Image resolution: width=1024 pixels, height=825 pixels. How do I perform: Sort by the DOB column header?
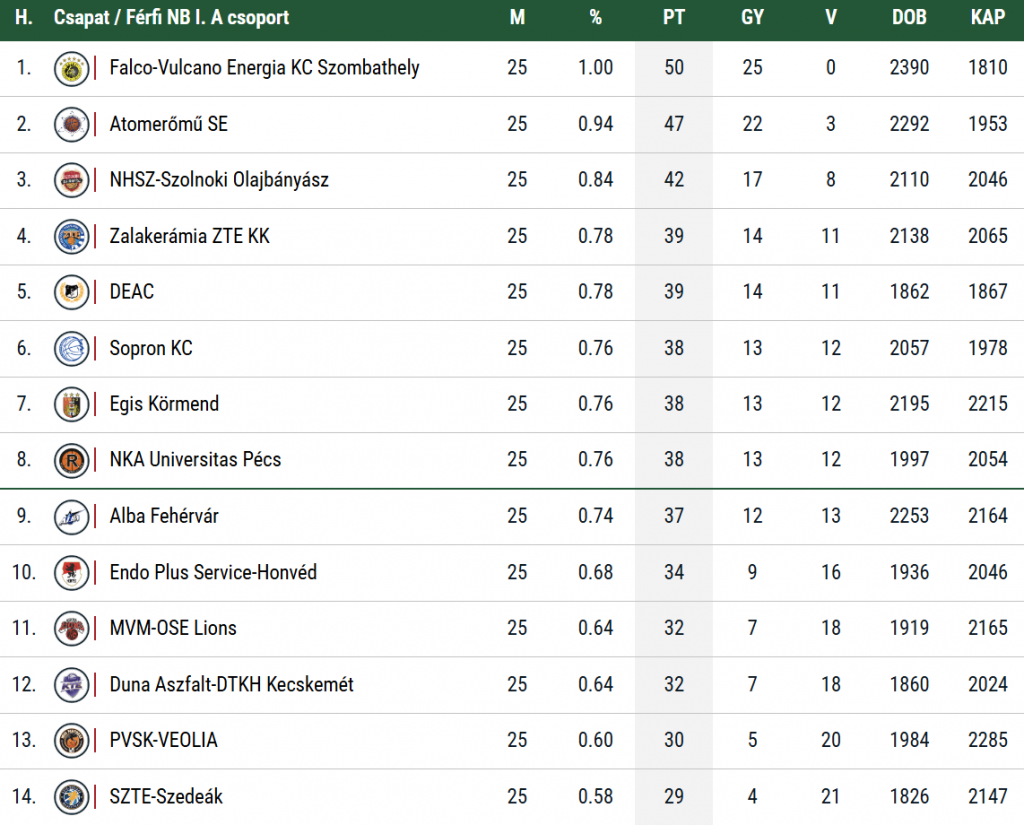(x=908, y=17)
